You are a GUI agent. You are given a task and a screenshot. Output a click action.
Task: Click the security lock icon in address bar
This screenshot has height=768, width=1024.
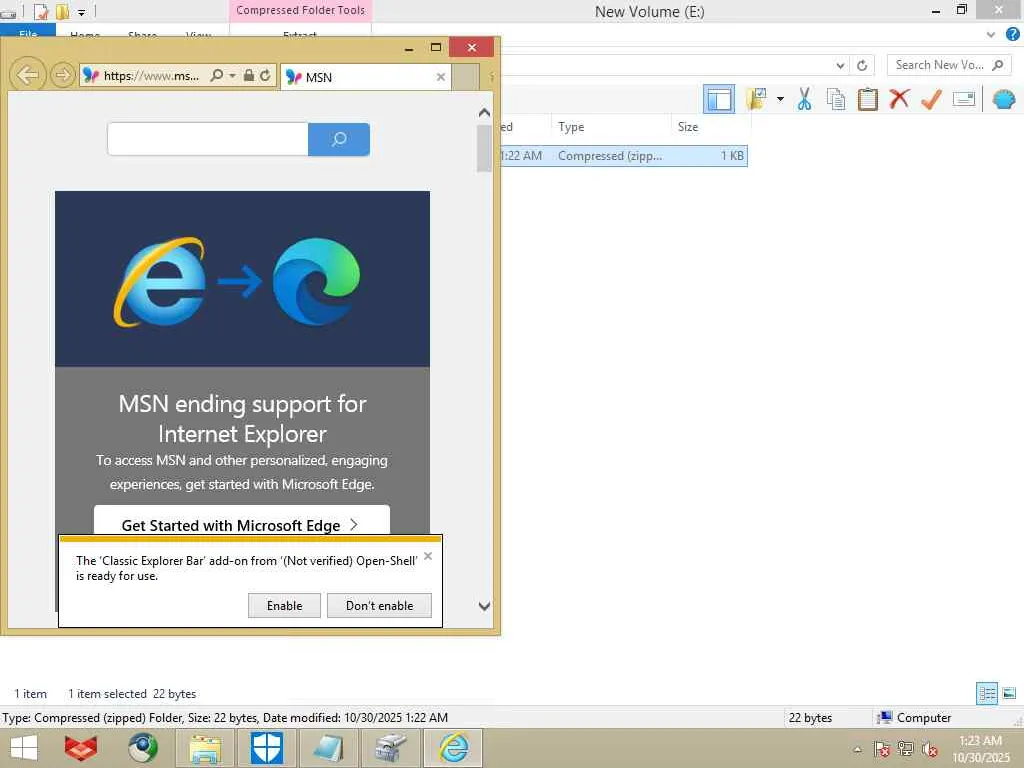(x=249, y=76)
